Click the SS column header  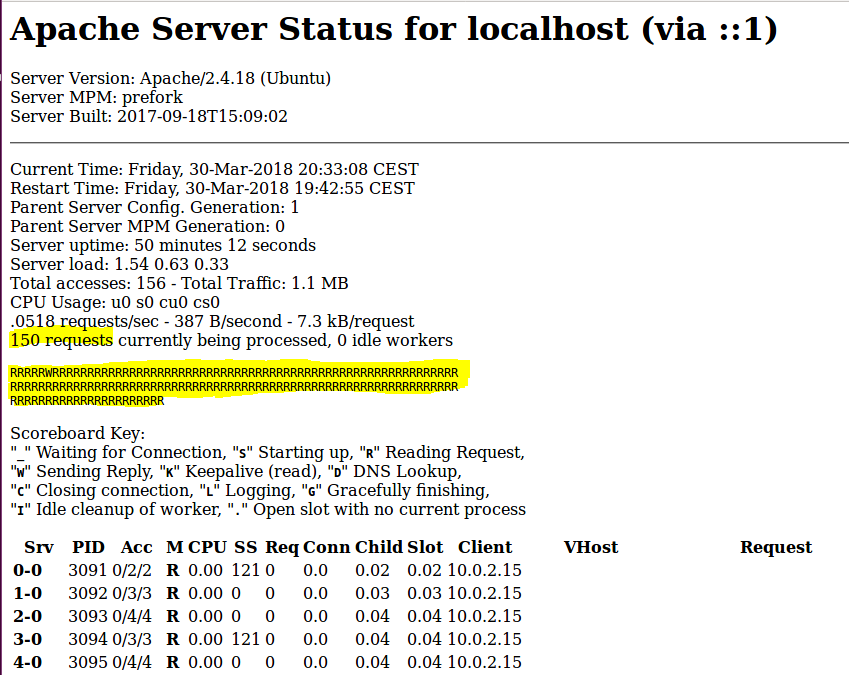tap(246, 547)
